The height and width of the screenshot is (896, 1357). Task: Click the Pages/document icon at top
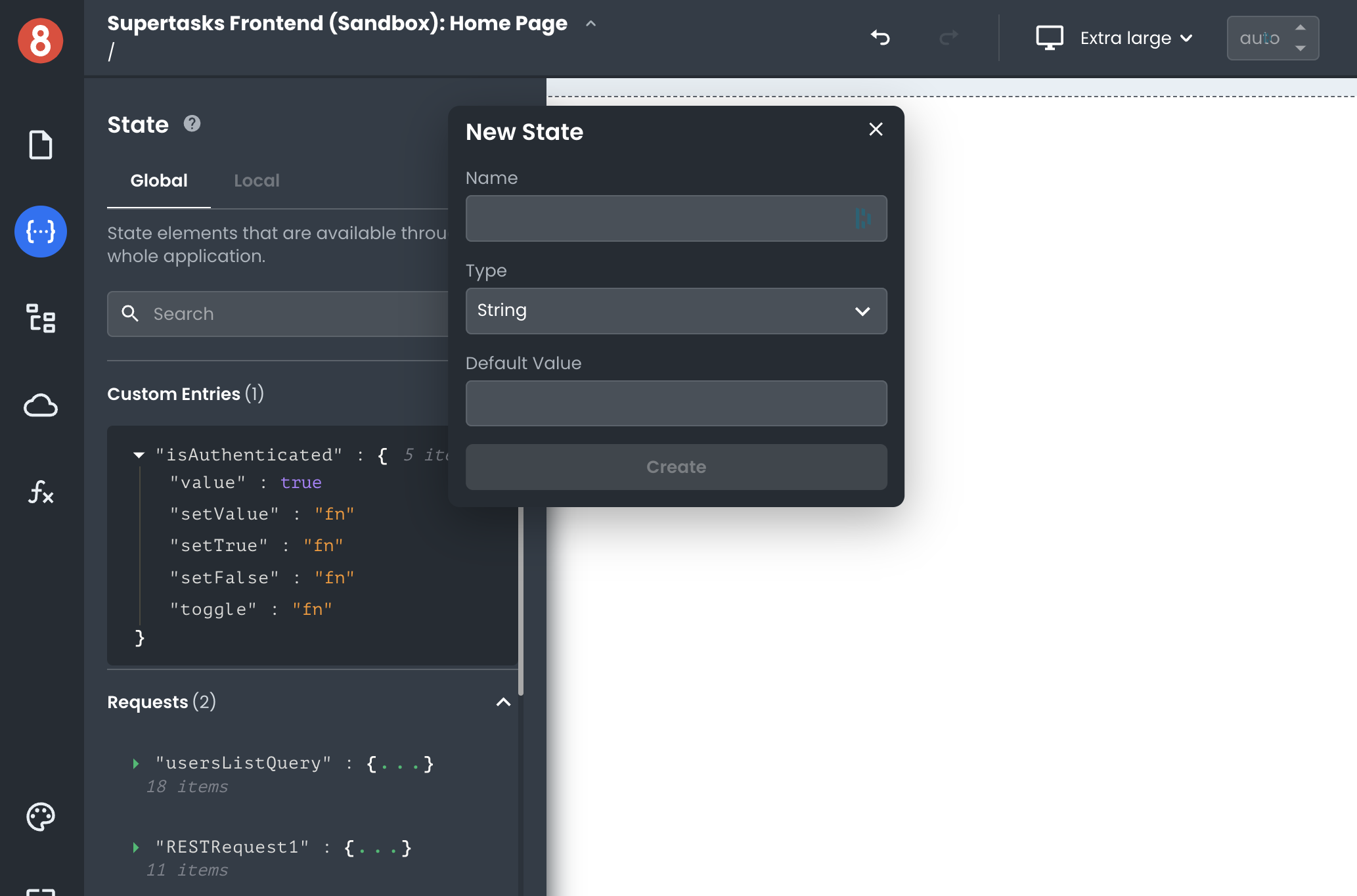click(x=40, y=145)
